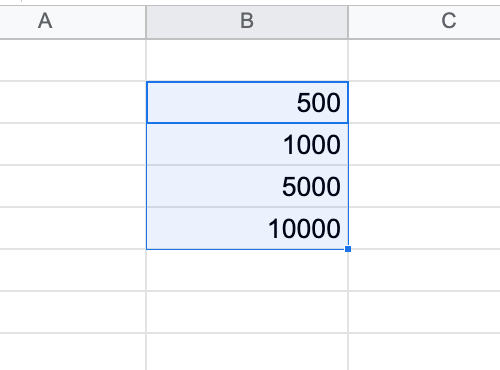Click the cell containing 500
This screenshot has height=370, width=500.
pos(247,102)
